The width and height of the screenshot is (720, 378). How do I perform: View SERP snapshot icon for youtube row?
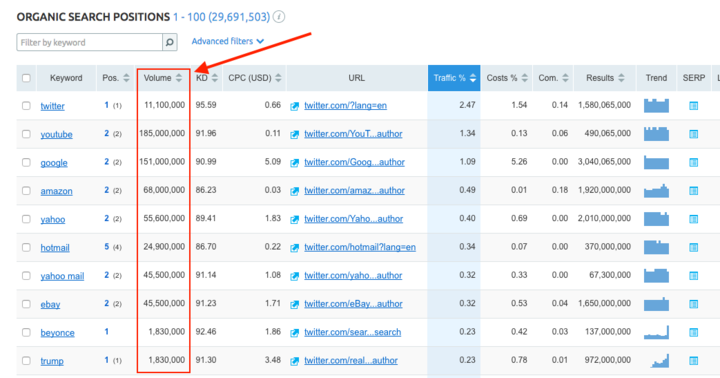[x=693, y=134]
